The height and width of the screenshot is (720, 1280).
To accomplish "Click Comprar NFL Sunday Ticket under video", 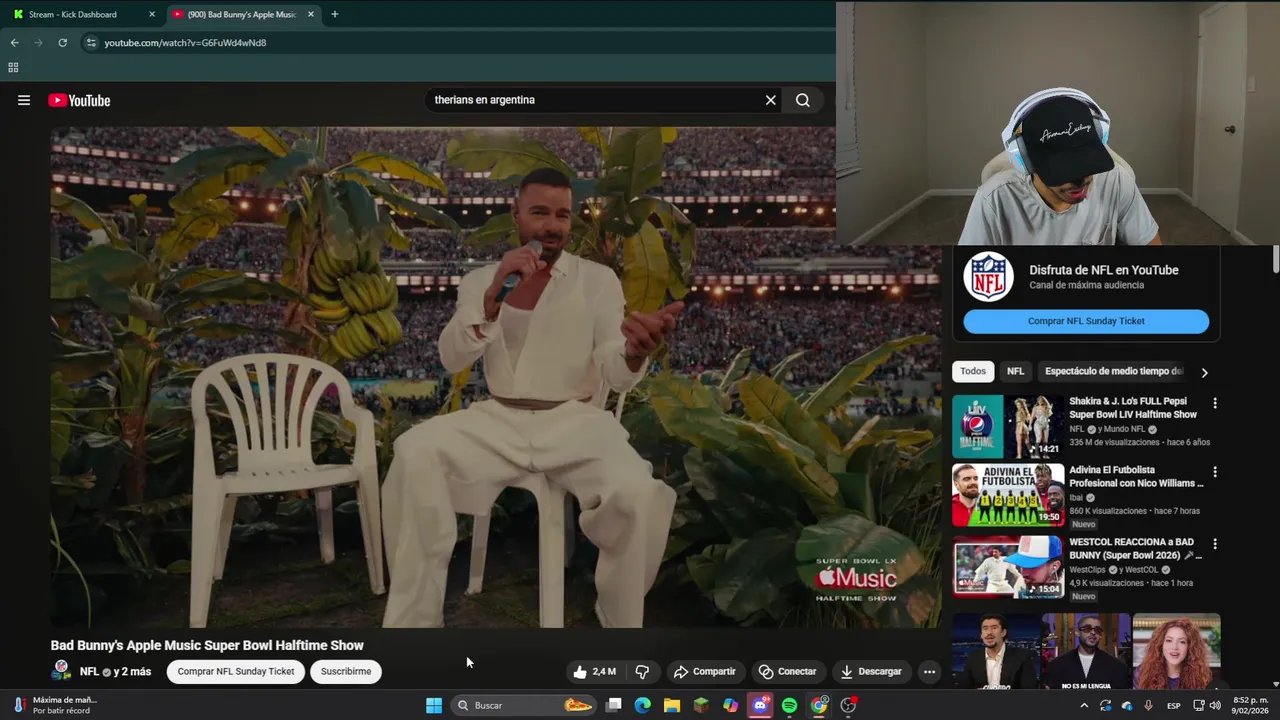I will pyautogui.click(x=236, y=672).
